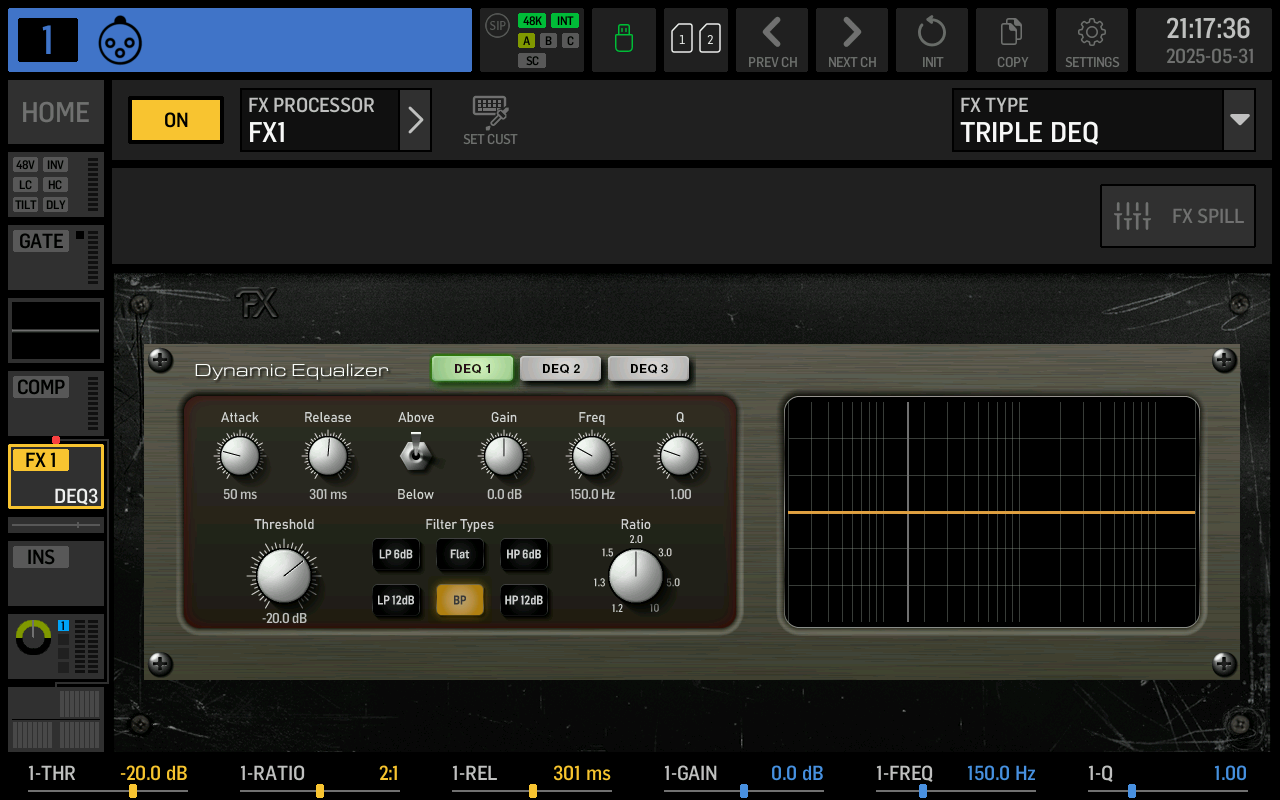Expand the FX PROCESSOR FX1 chevron
The width and height of the screenshot is (1280, 800).
416,120
